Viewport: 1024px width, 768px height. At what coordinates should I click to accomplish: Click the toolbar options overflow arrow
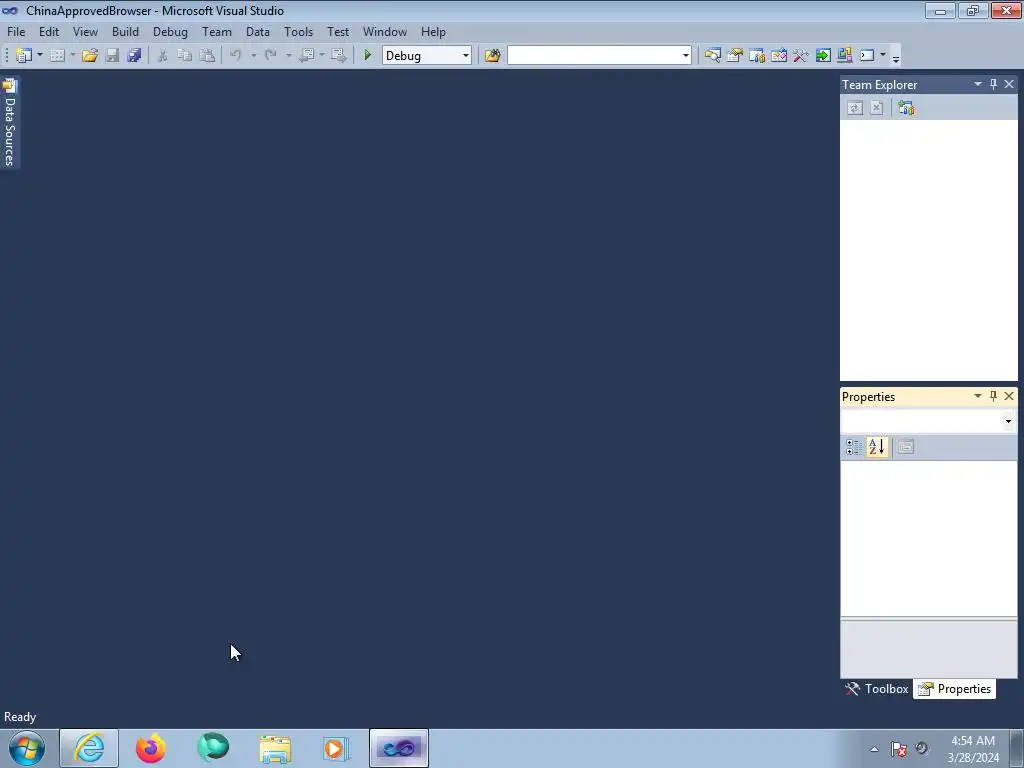pyautogui.click(x=896, y=58)
